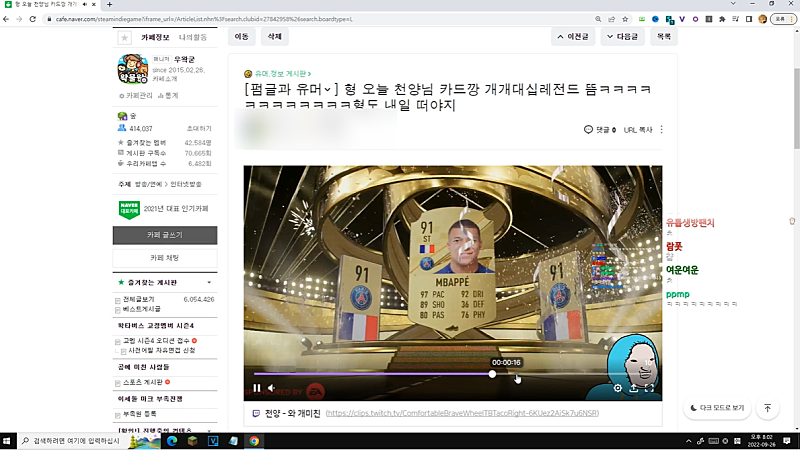Enter fullscreen mode in the video player

(x=649, y=388)
